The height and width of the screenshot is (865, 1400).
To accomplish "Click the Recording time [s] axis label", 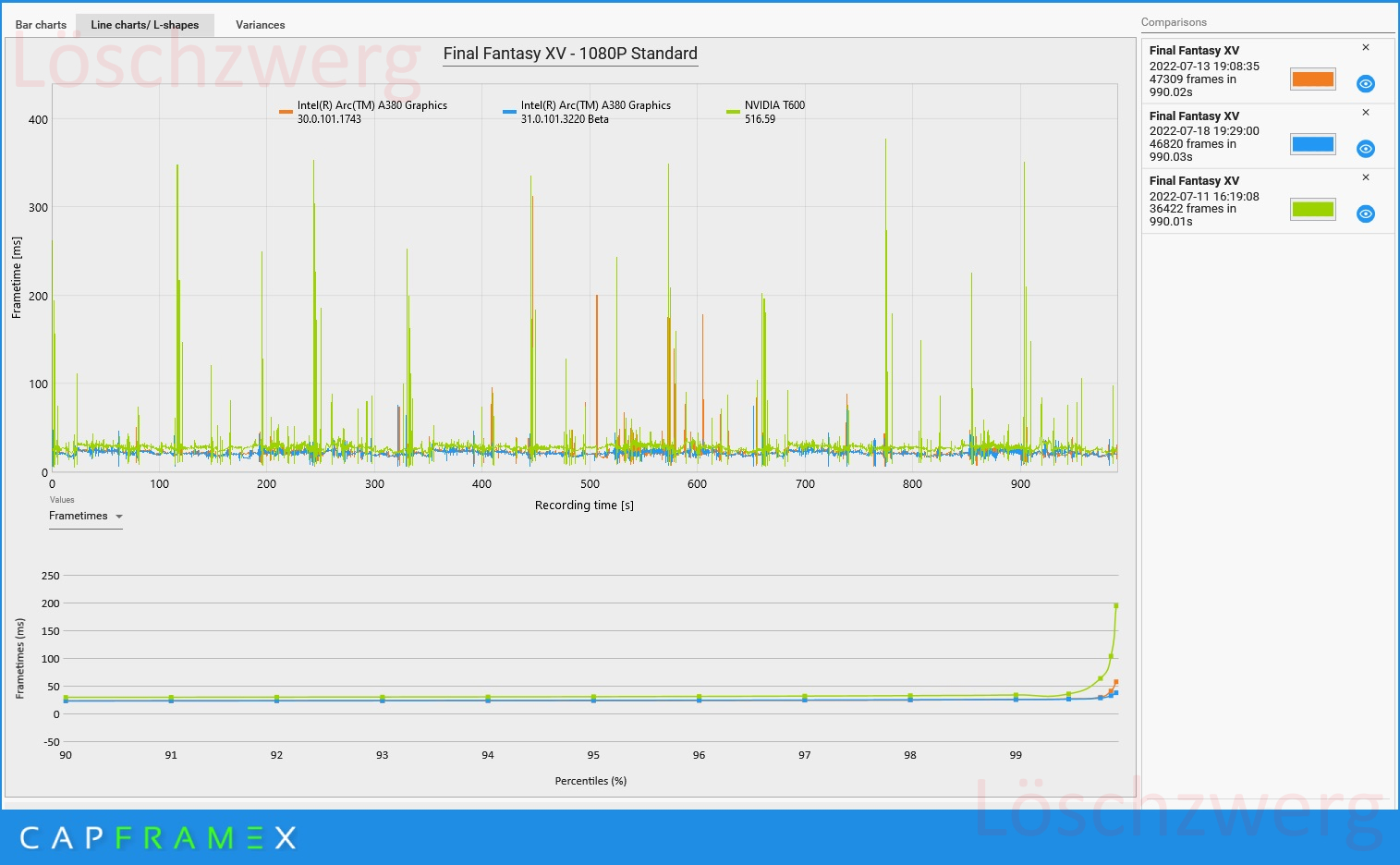I will pos(584,506).
